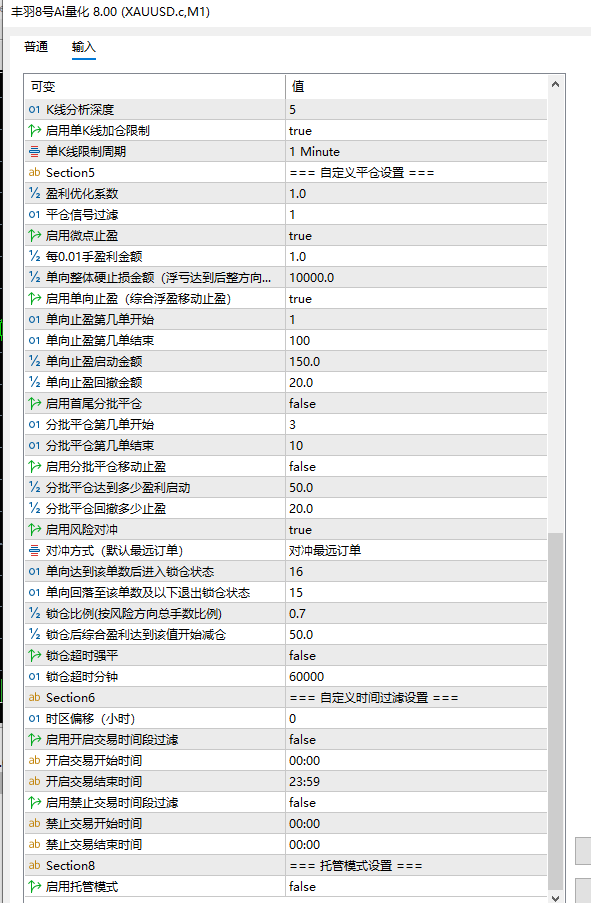
Task: Click the integer icon beside 分批平仓第几单开始
Action: 35,425
